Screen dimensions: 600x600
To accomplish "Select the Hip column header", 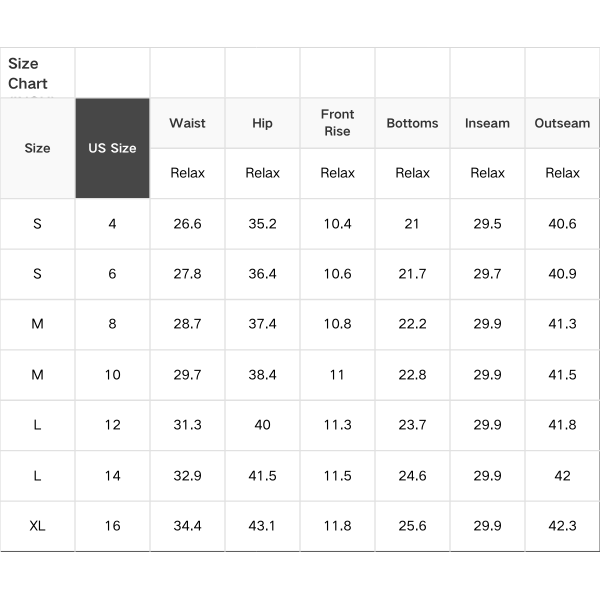I will (x=262, y=123).
